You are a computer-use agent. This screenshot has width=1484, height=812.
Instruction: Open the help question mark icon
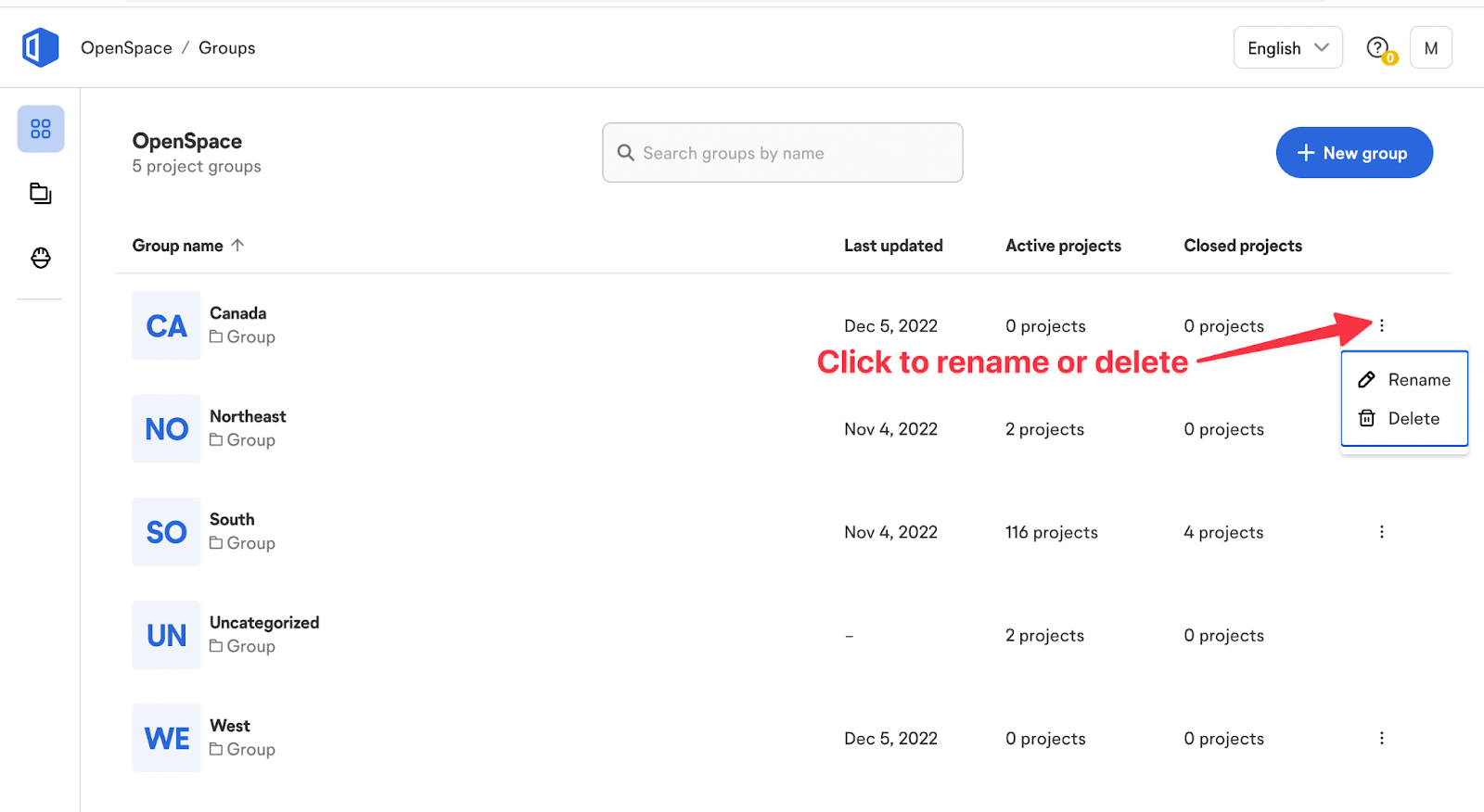pyautogui.click(x=1379, y=48)
